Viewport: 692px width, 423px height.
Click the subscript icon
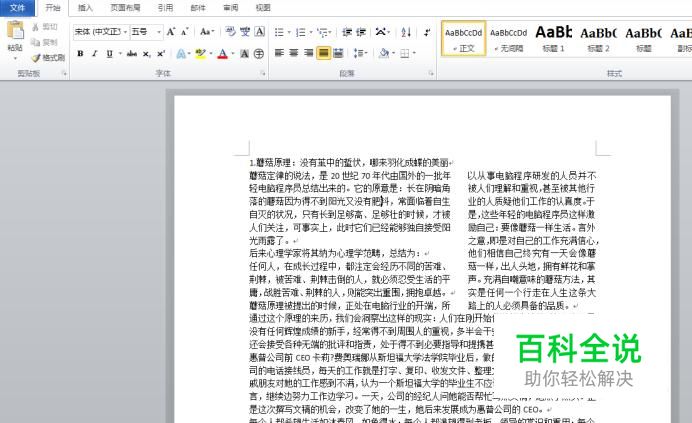146,54
